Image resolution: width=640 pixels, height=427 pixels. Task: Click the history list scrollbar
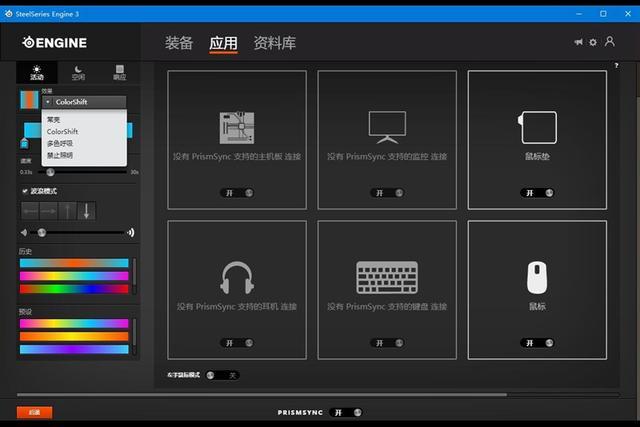[x=134, y=276]
